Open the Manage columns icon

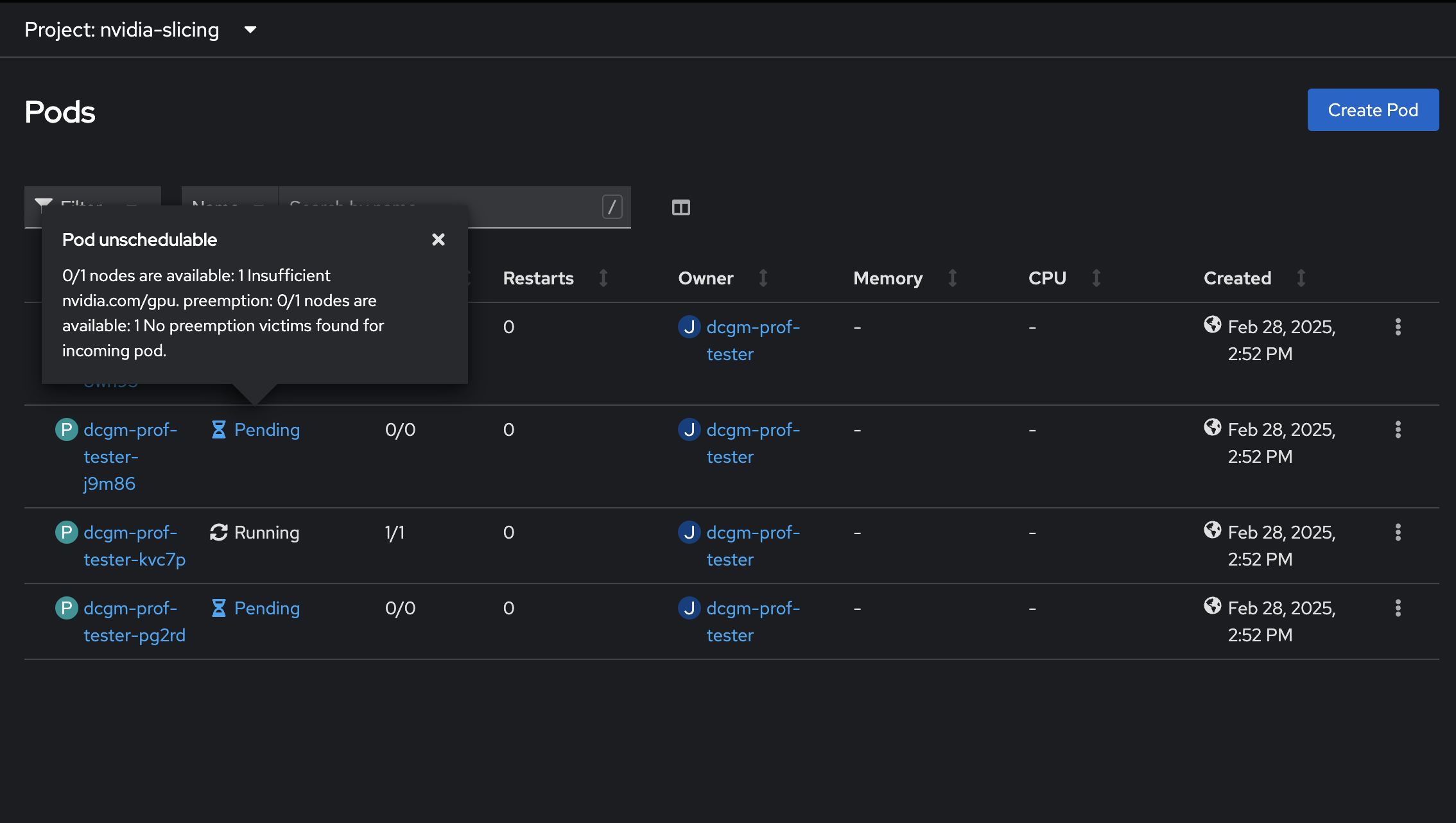coord(681,207)
